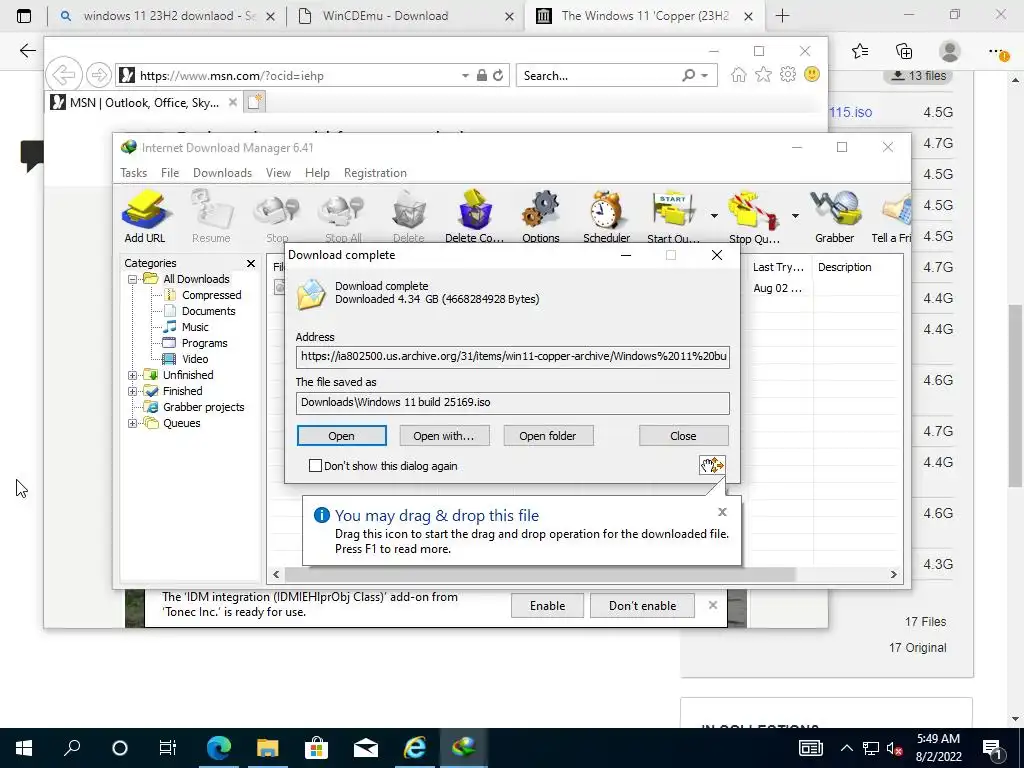Viewport: 1024px width, 768px height.
Task: Check Don't show this dialog again
Action: 315,466
